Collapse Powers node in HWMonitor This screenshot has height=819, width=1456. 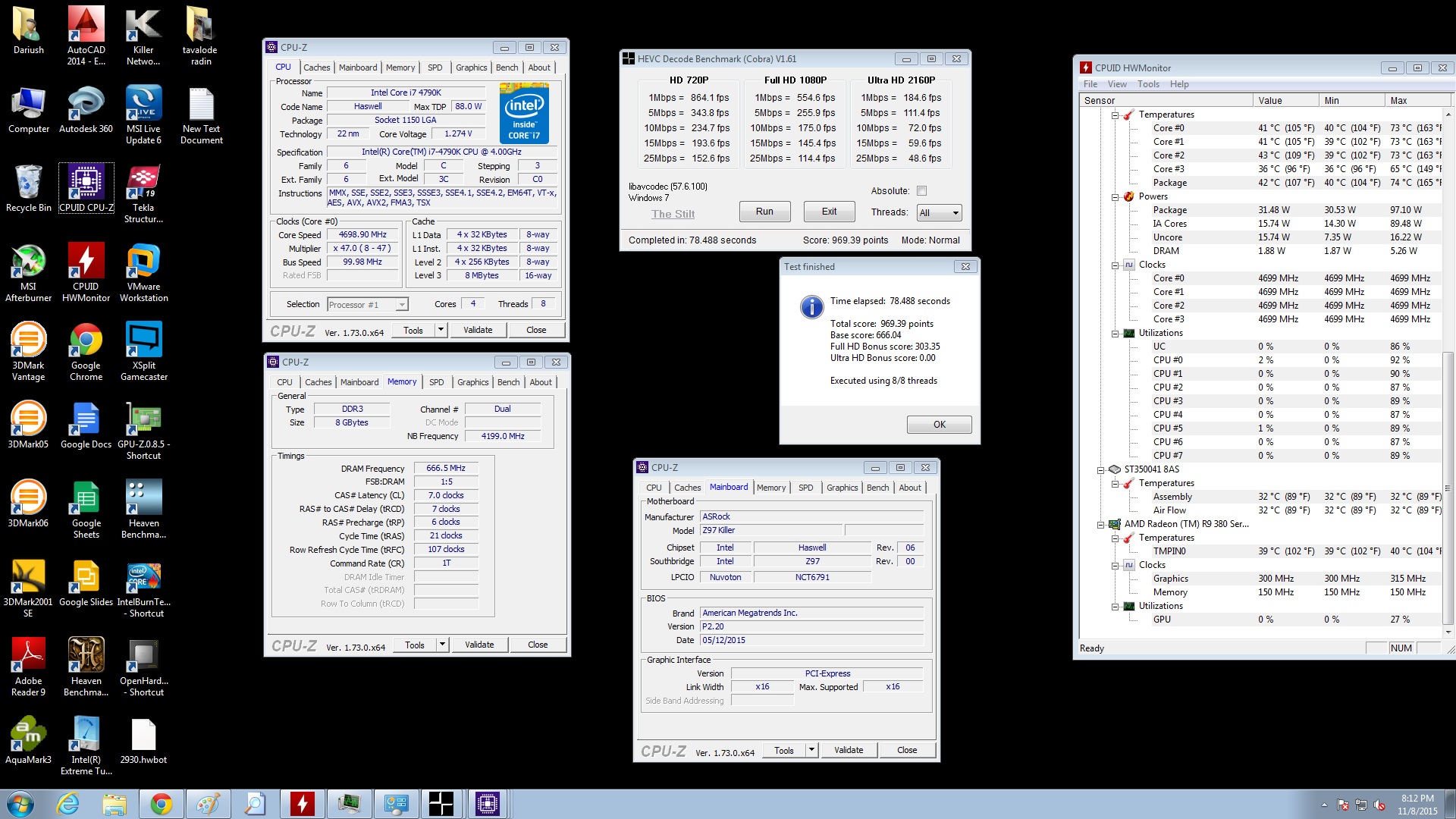tap(1116, 197)
